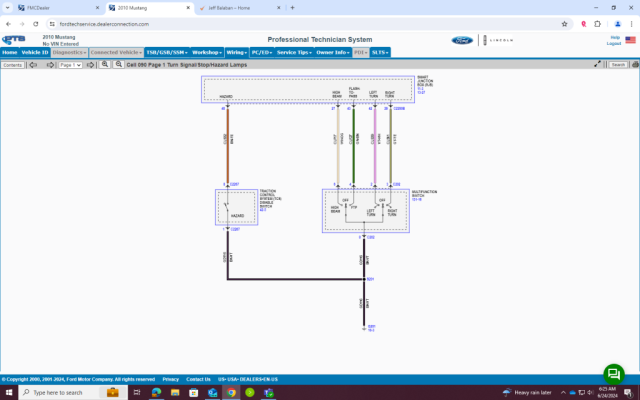Expand the PDI menu
Viewport: 640px width, 400px height.
coord(361,52)
